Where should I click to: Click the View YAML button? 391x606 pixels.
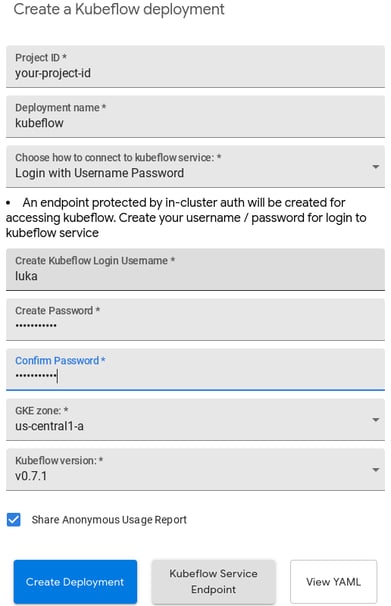[333, 582]
